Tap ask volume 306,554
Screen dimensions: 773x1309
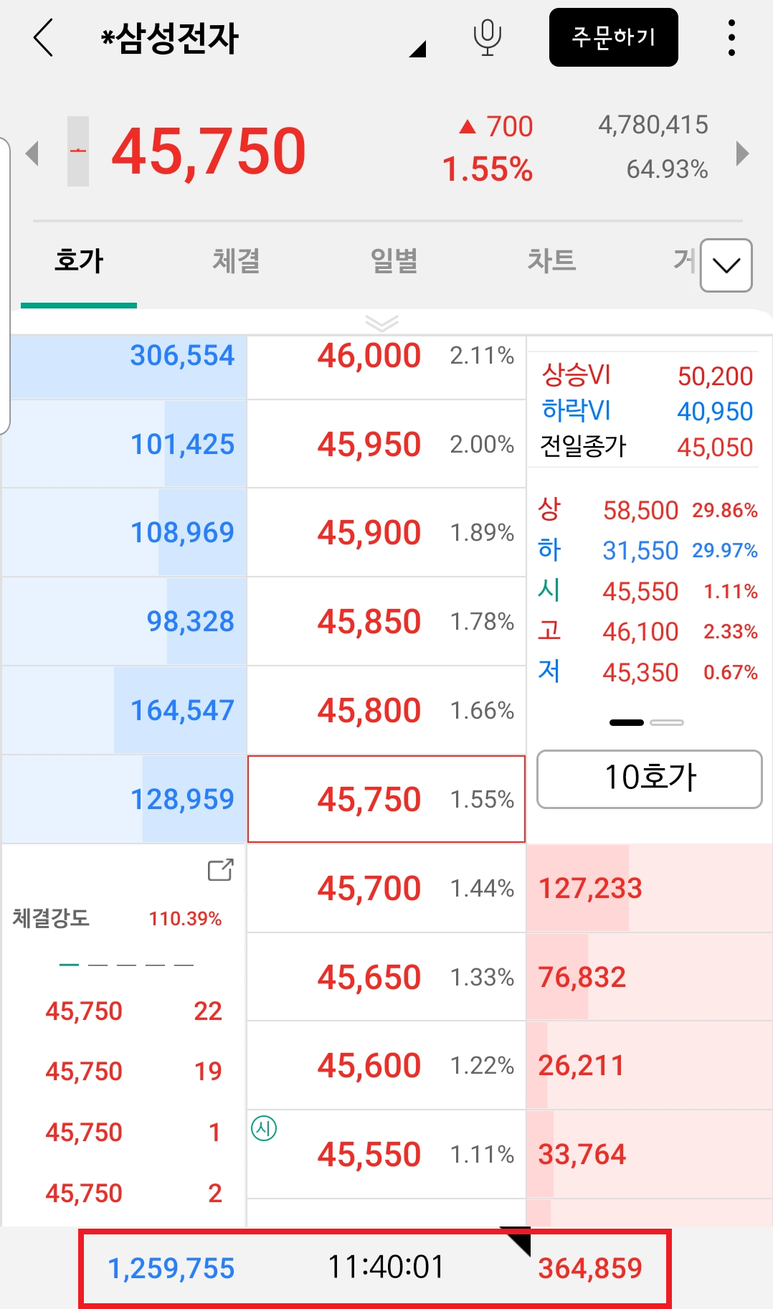(x=182, y=355)
